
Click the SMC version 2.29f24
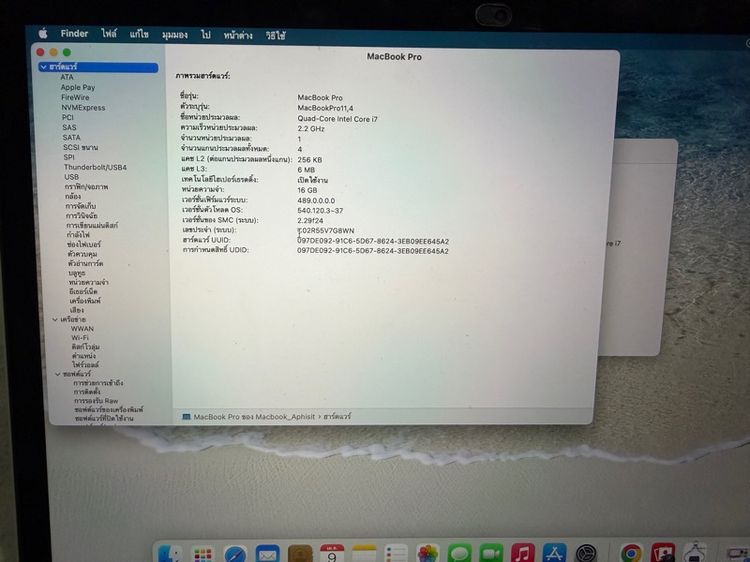[x=310, y=220]
